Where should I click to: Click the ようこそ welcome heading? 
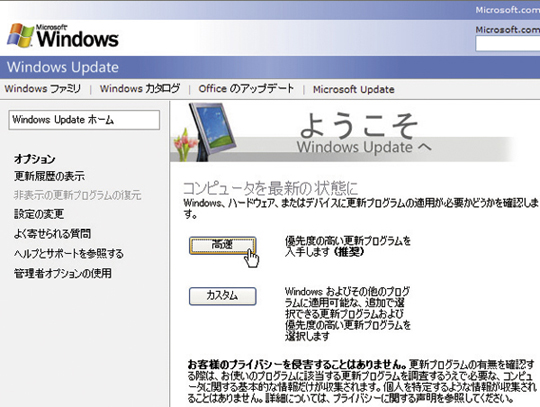[359, 125]
